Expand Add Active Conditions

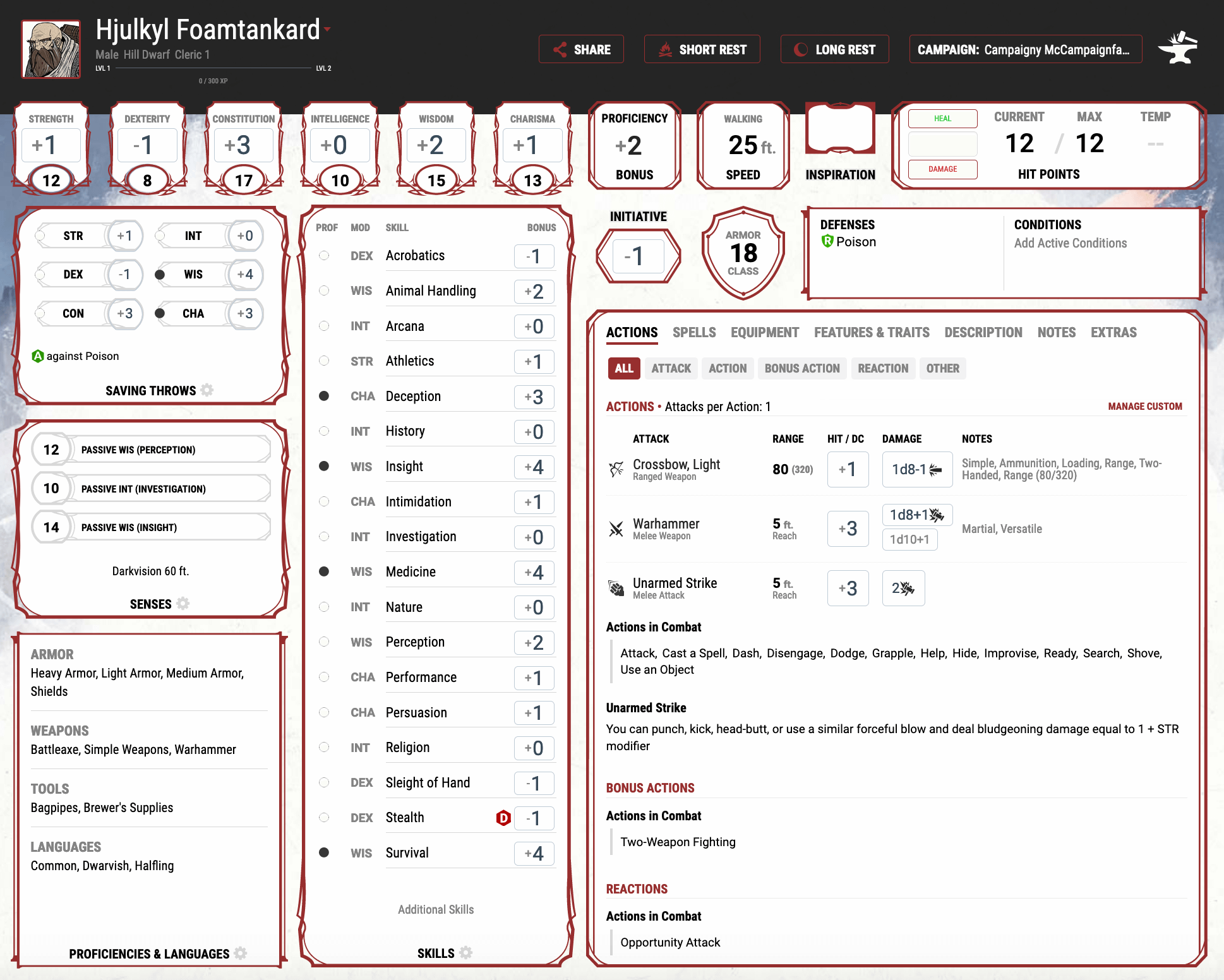(1070, 243)
